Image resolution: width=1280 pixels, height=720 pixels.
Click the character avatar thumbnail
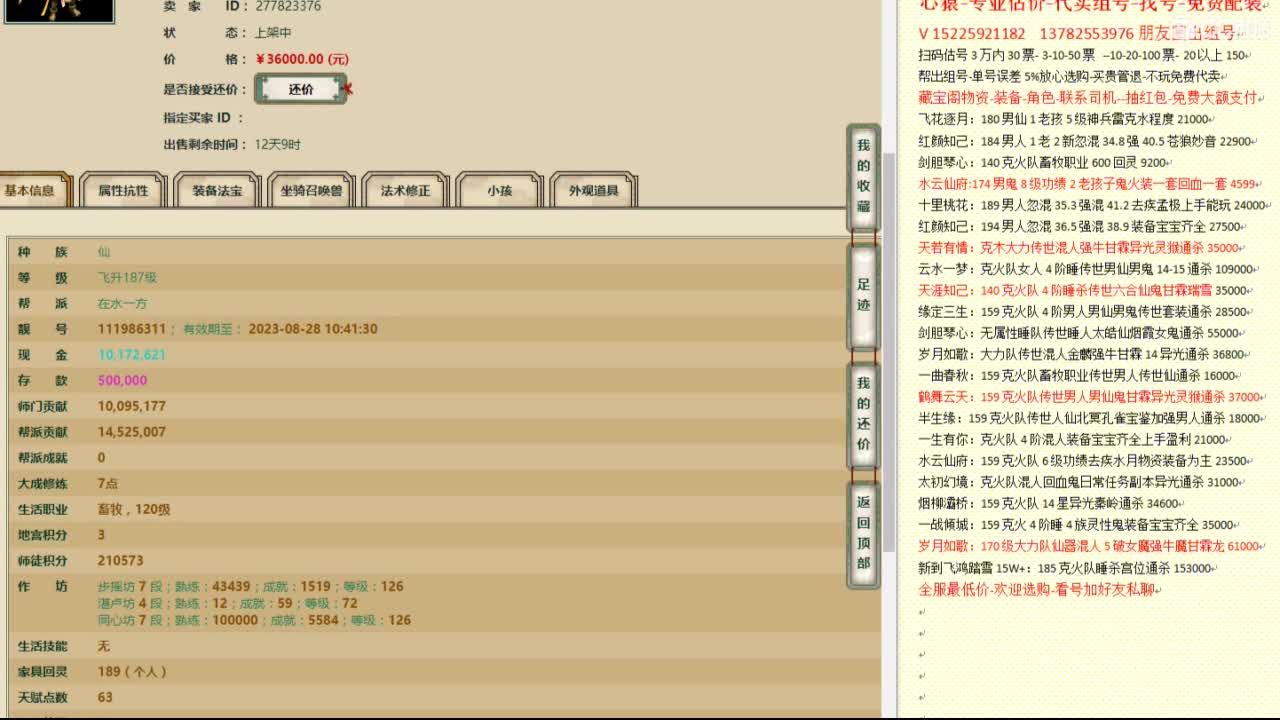click(x=57, y=10)
